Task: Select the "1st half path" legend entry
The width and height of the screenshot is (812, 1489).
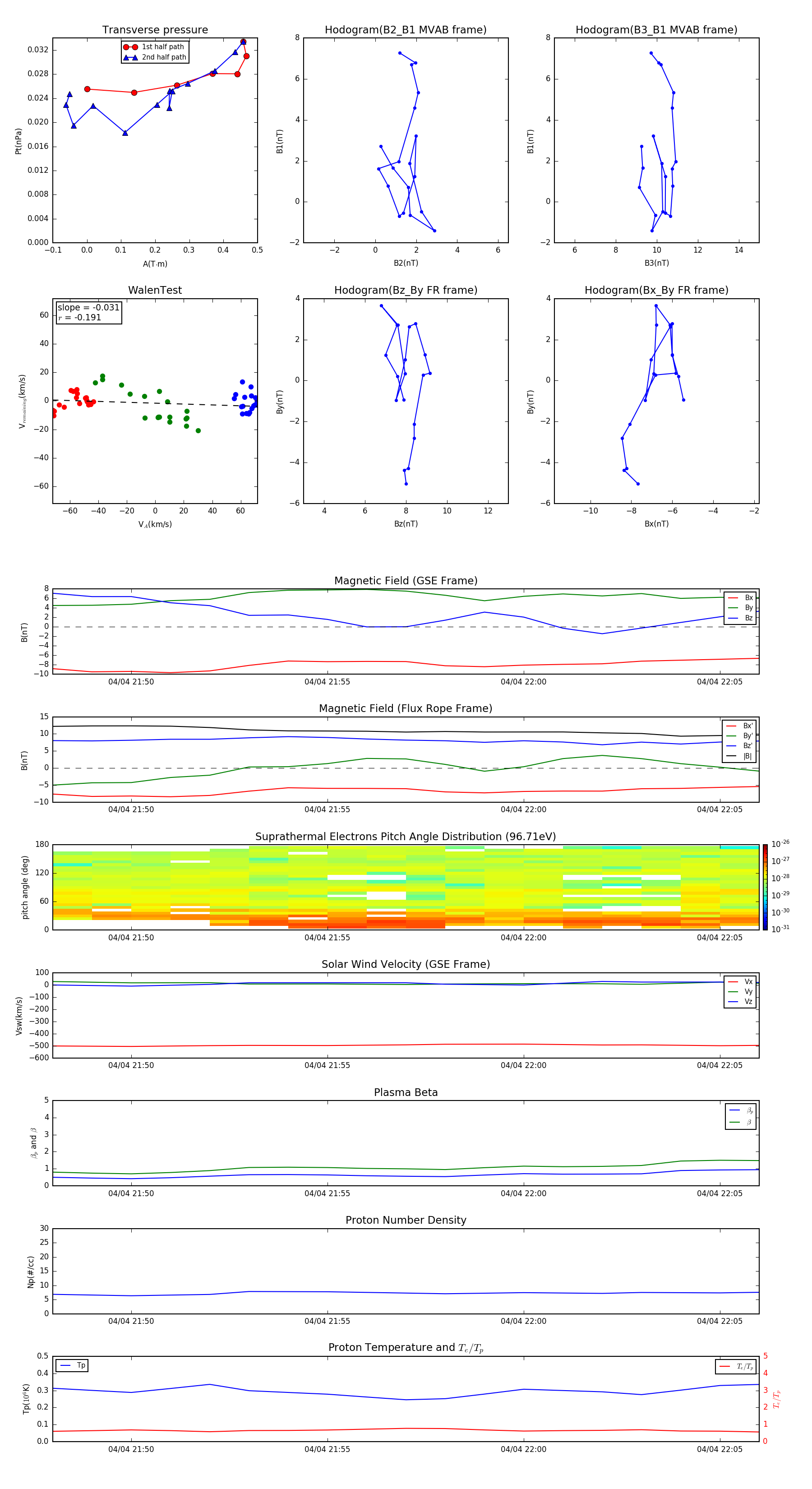Action: [x=154, y=47]
